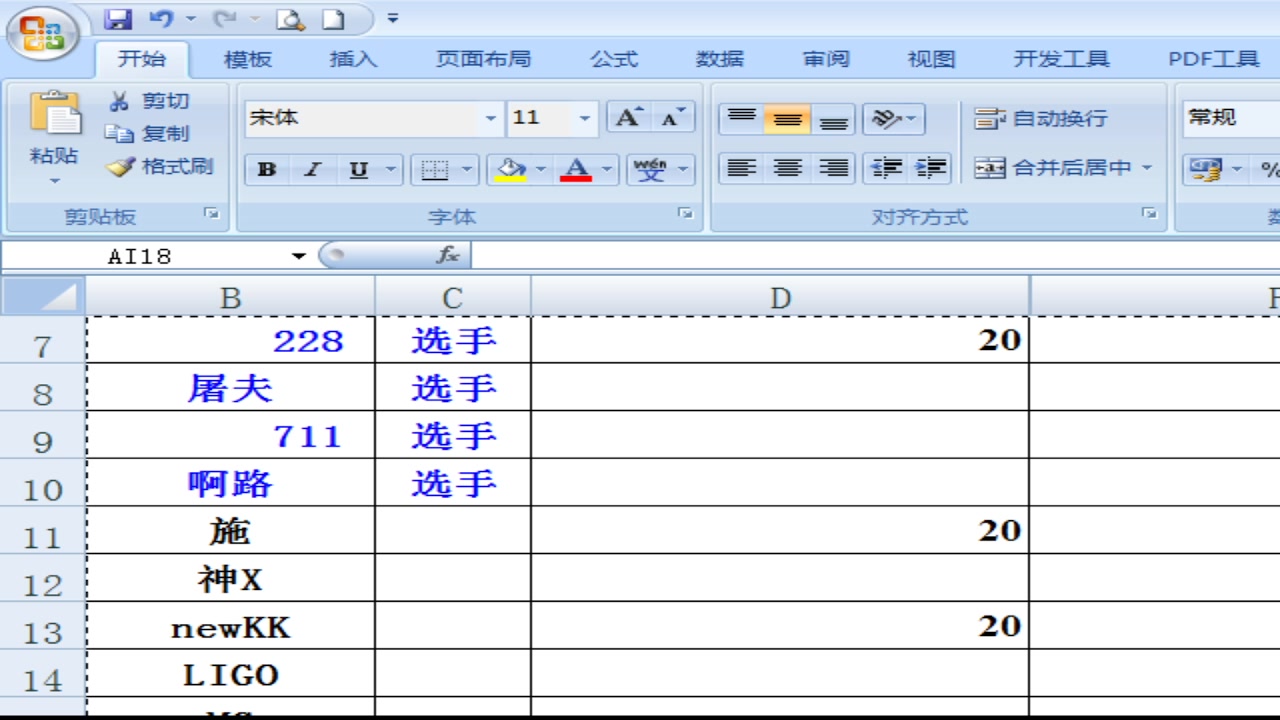Open the insert function fx button
The height and width of the screenshot is (720, 1280).
449,256
